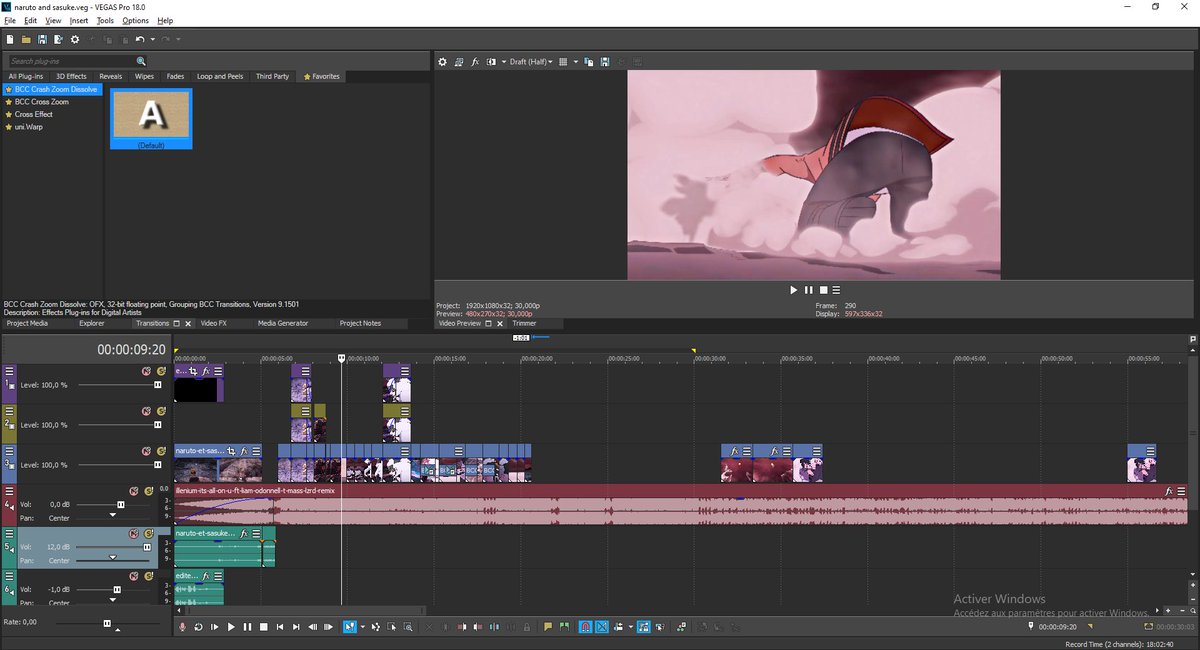This screenshot has height=650, width=1200.
Task: Open event FX on the track 5 audio clip
Action: click(243, 534)
